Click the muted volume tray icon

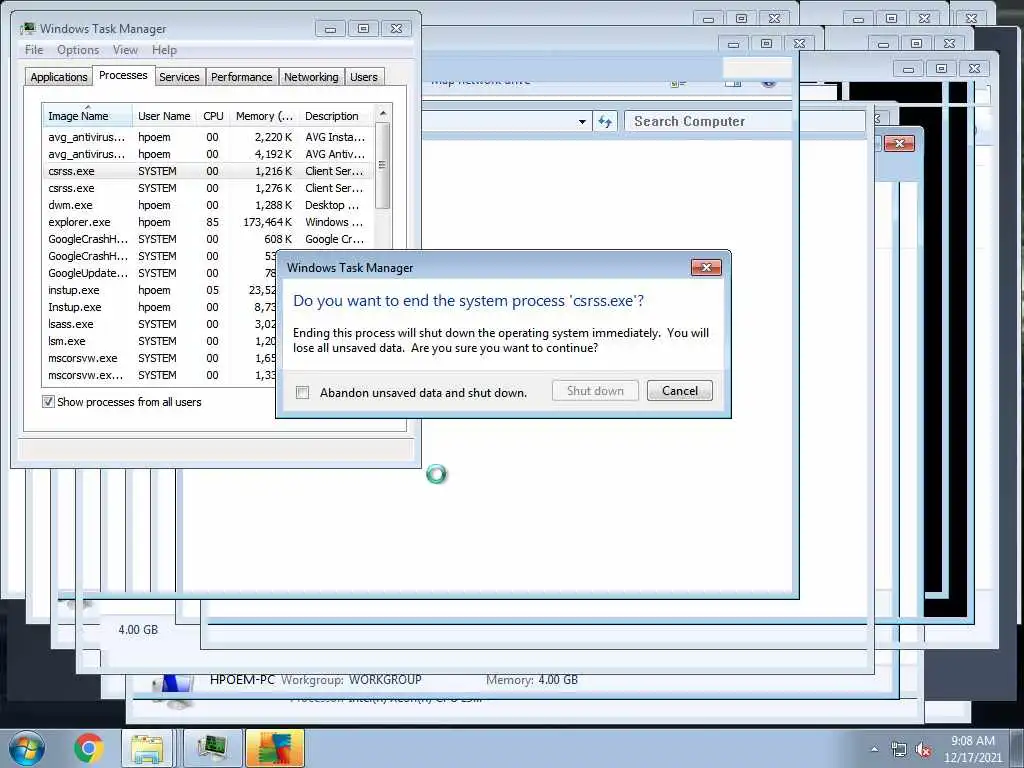[x=923, y=750]
